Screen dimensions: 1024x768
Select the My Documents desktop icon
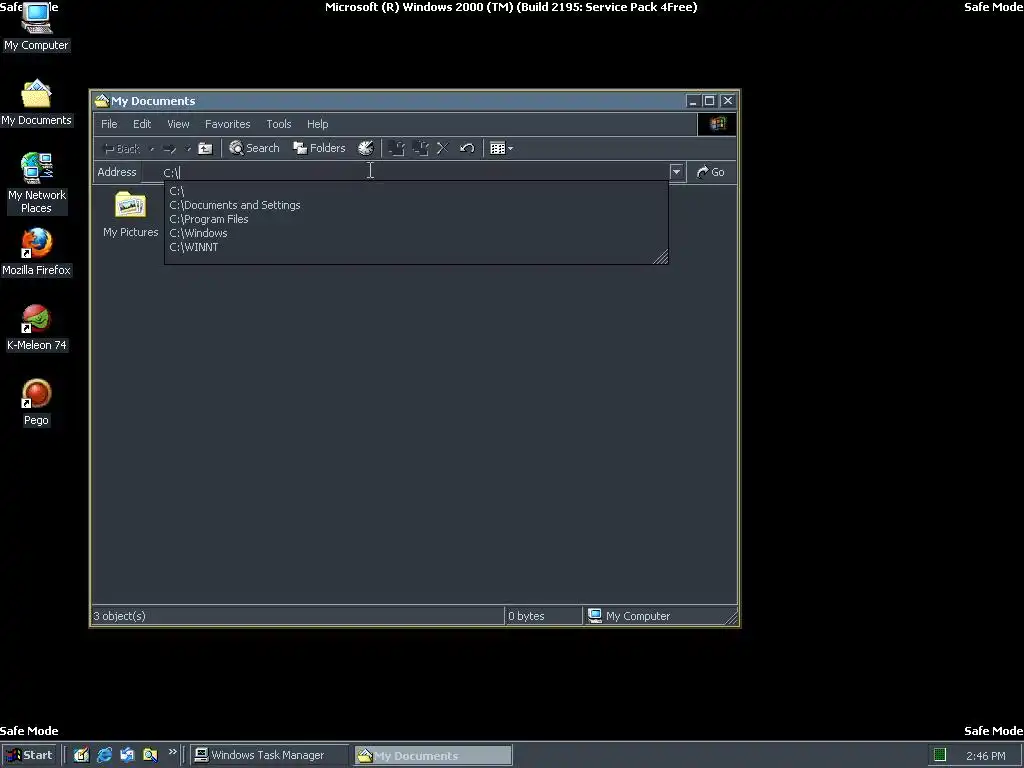36,103
